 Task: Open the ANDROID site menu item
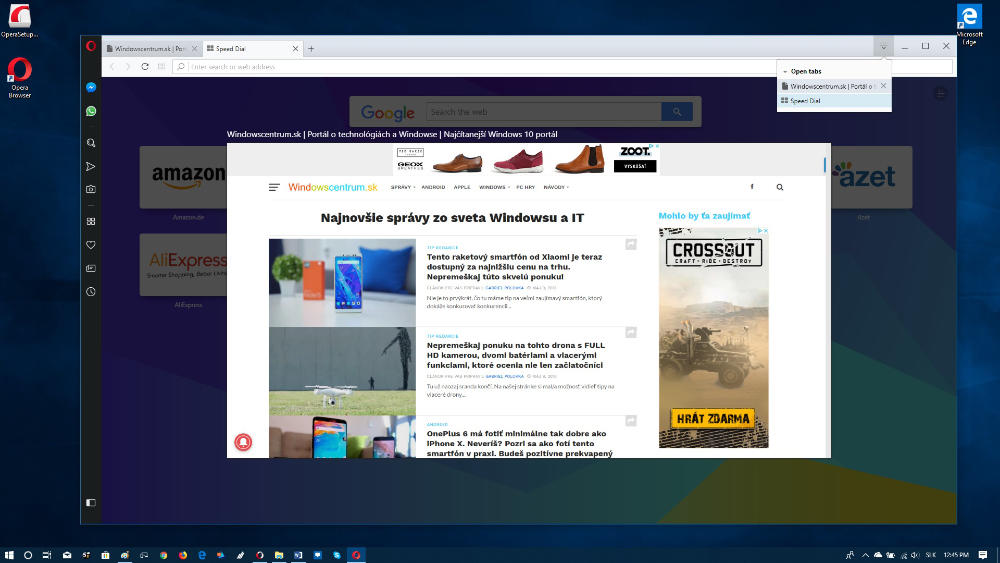tap(433, 187)
